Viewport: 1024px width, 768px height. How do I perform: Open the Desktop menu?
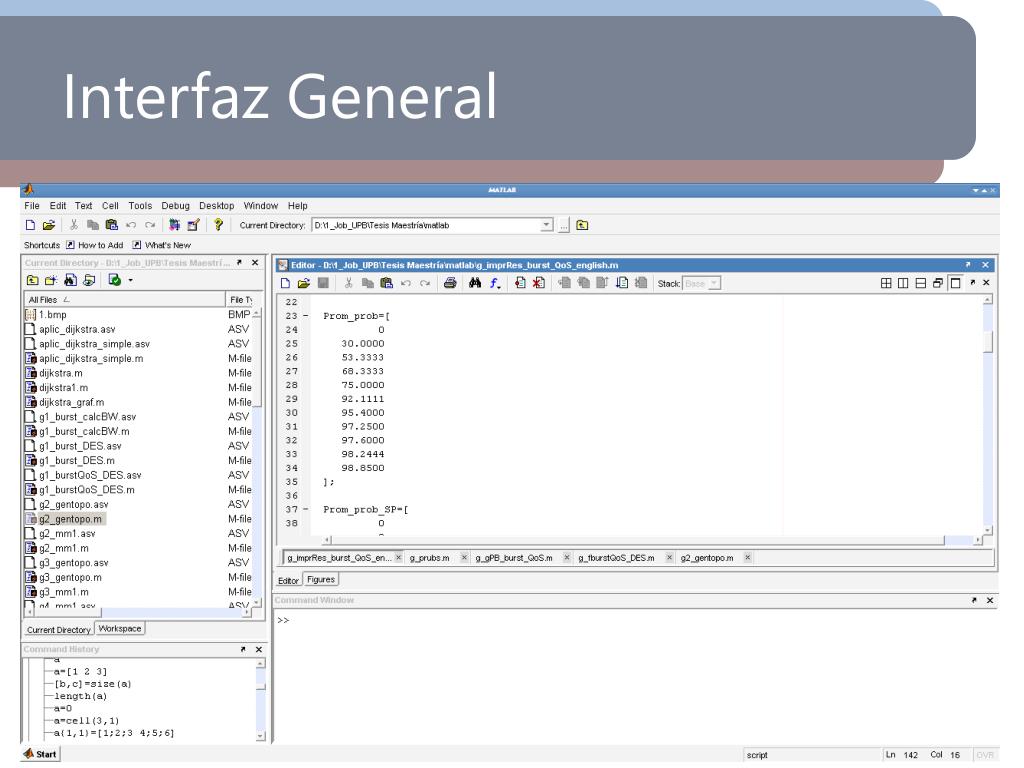[x=216, y=206]
